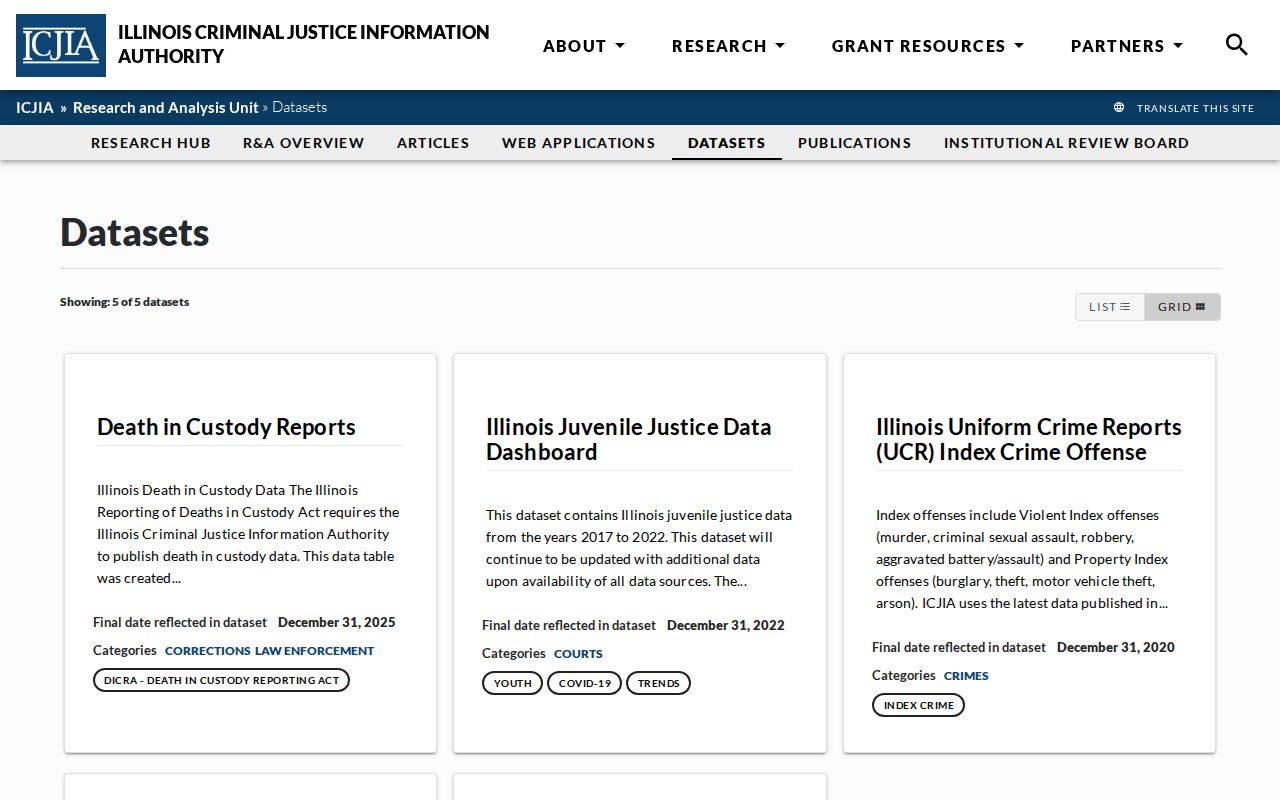The image size is (1280, 800).
Task: Go to the Research Hub tab
Action: pyautogui.click(x=151, y=143)
